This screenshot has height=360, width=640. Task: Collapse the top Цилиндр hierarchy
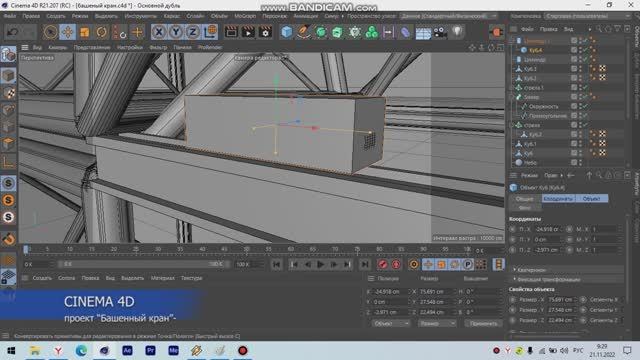[x=512, y=41]
